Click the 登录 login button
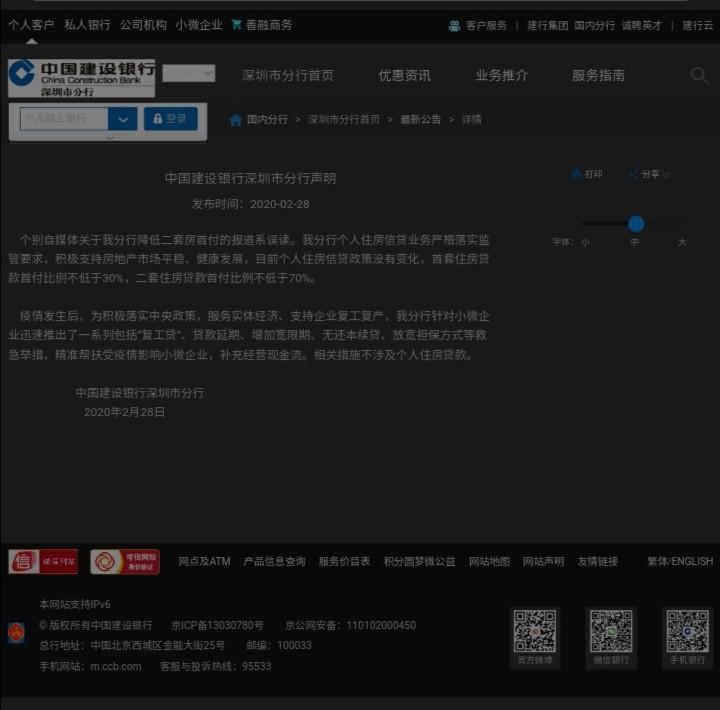 tap(171, 119)
